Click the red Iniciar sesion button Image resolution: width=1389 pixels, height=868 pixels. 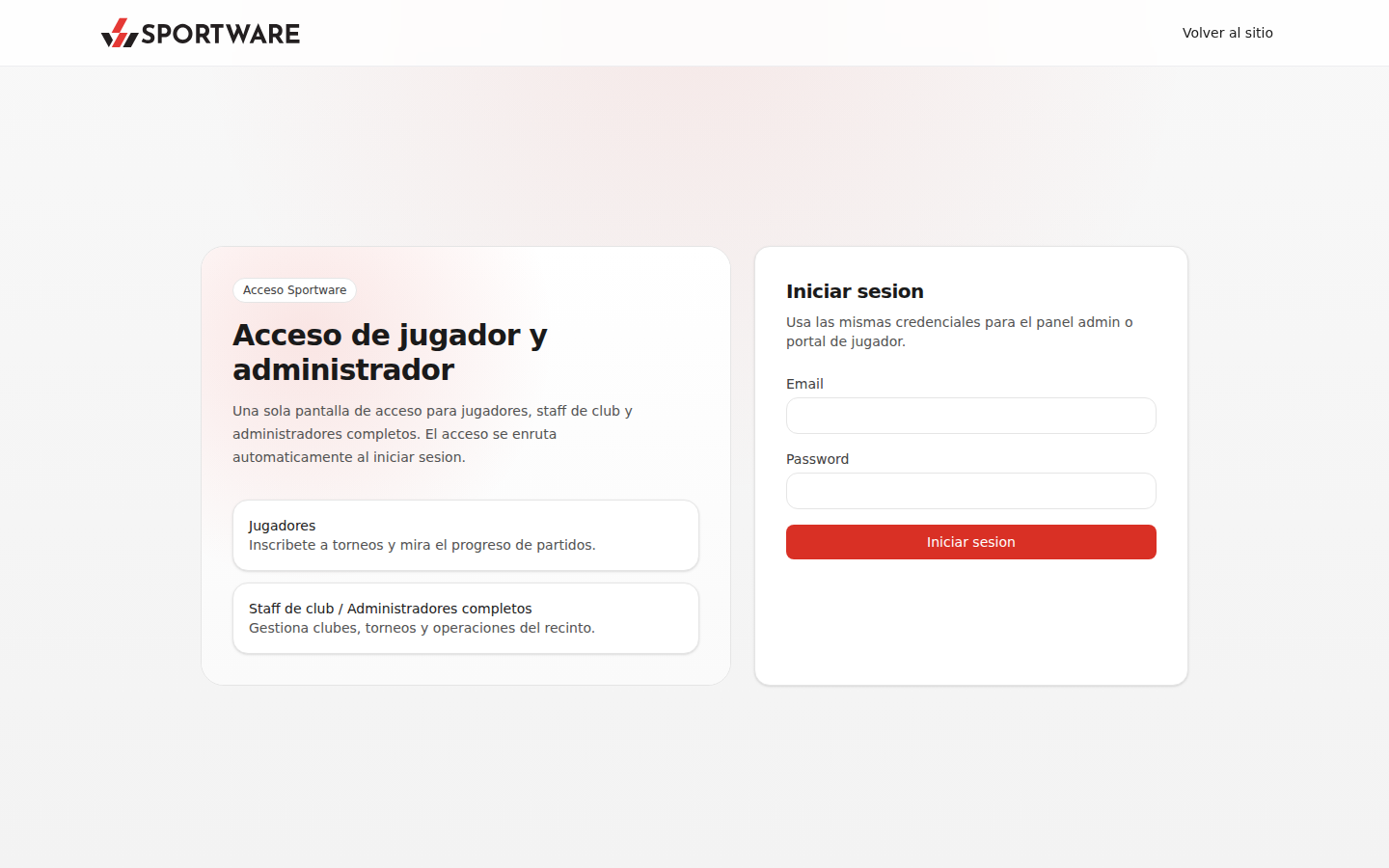[x=970, y=542]
